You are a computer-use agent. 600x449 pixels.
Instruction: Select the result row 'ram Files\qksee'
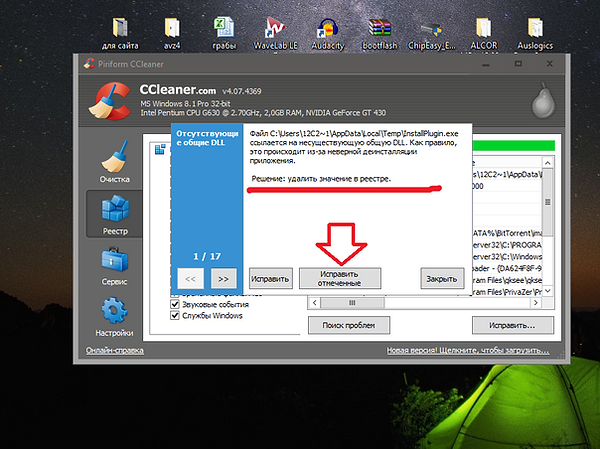click(x=507, y=280)
